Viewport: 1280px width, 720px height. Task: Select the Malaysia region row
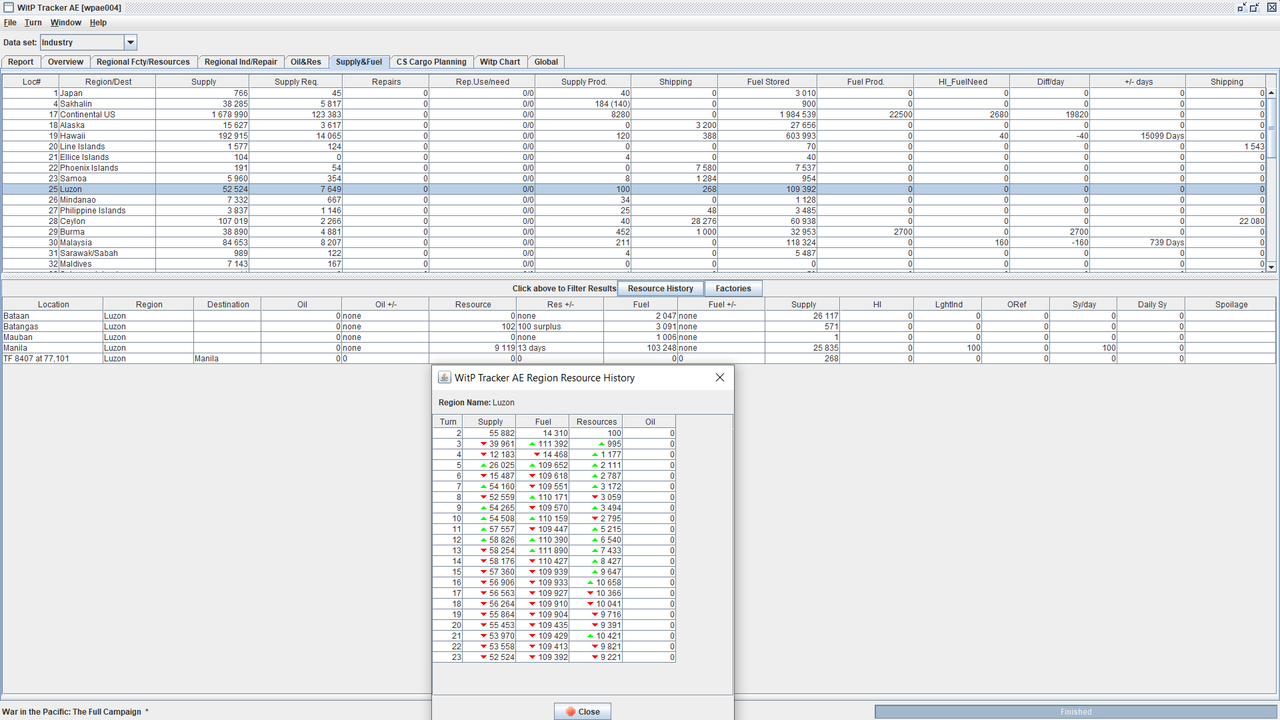(x=634, y=243)
